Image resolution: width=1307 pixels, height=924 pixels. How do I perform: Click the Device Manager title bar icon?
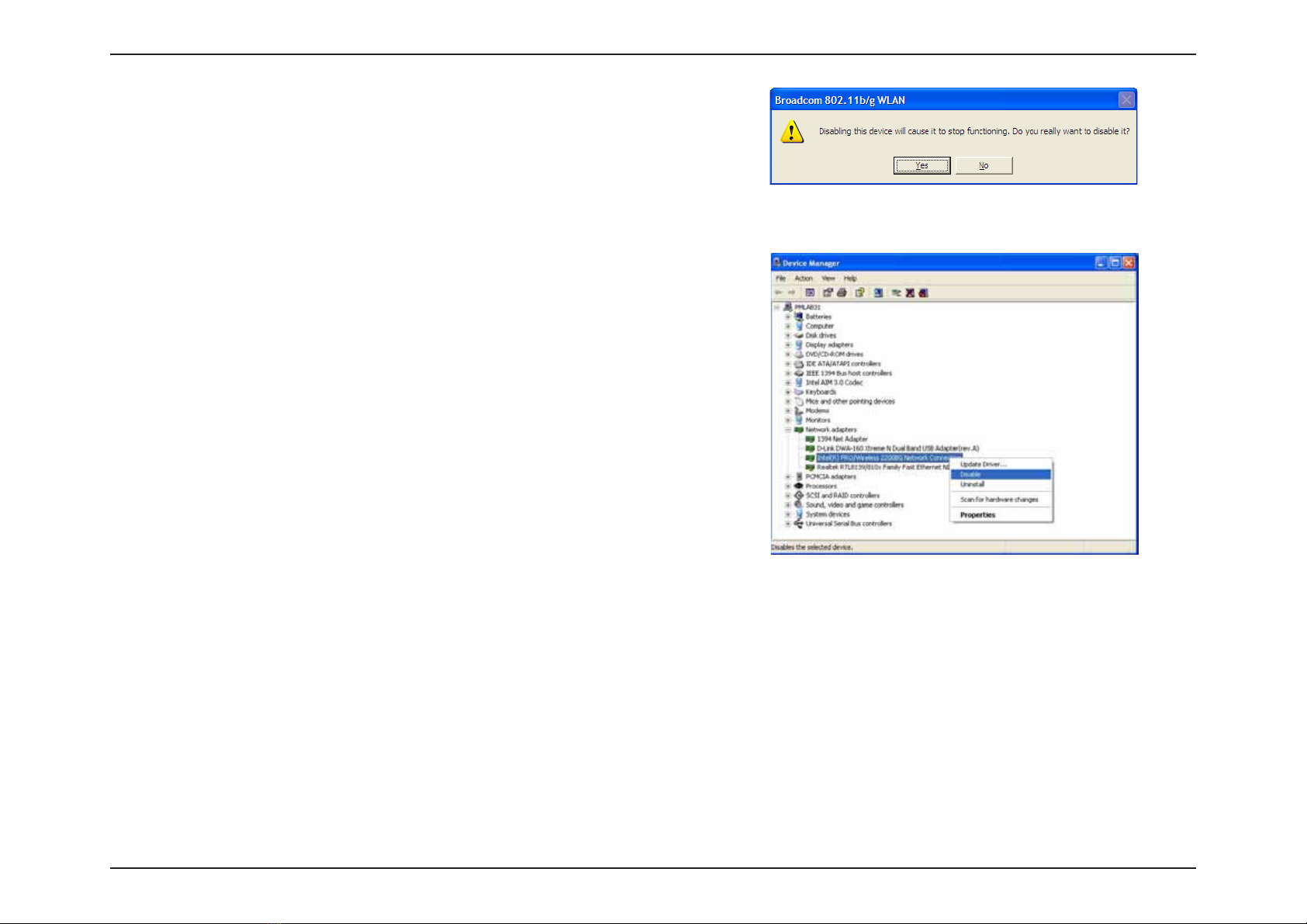(777, 262)
